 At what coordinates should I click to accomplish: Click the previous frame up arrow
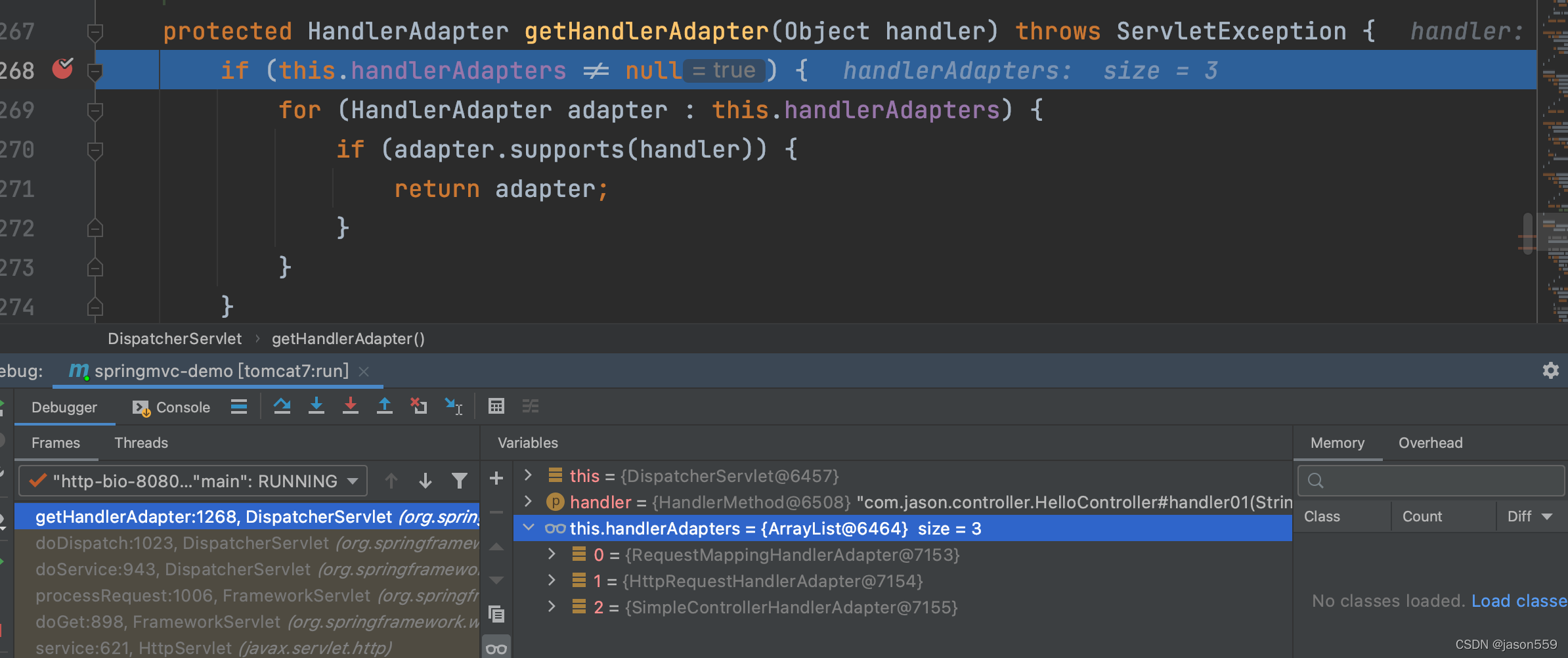click(391, 481)
